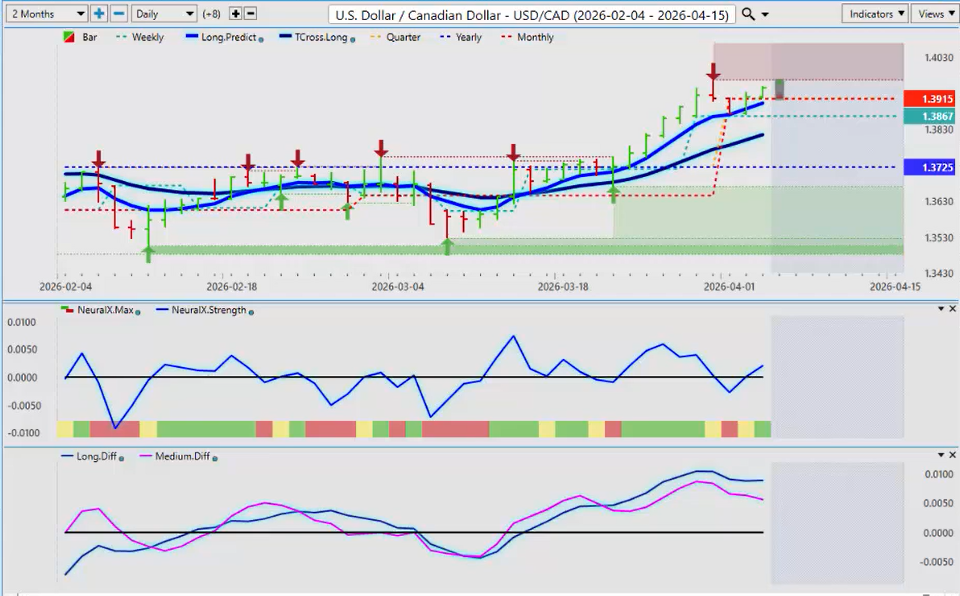Click the Medium.Diff legend label
Viewport: 960px width, 596px height.
point(180,456)
